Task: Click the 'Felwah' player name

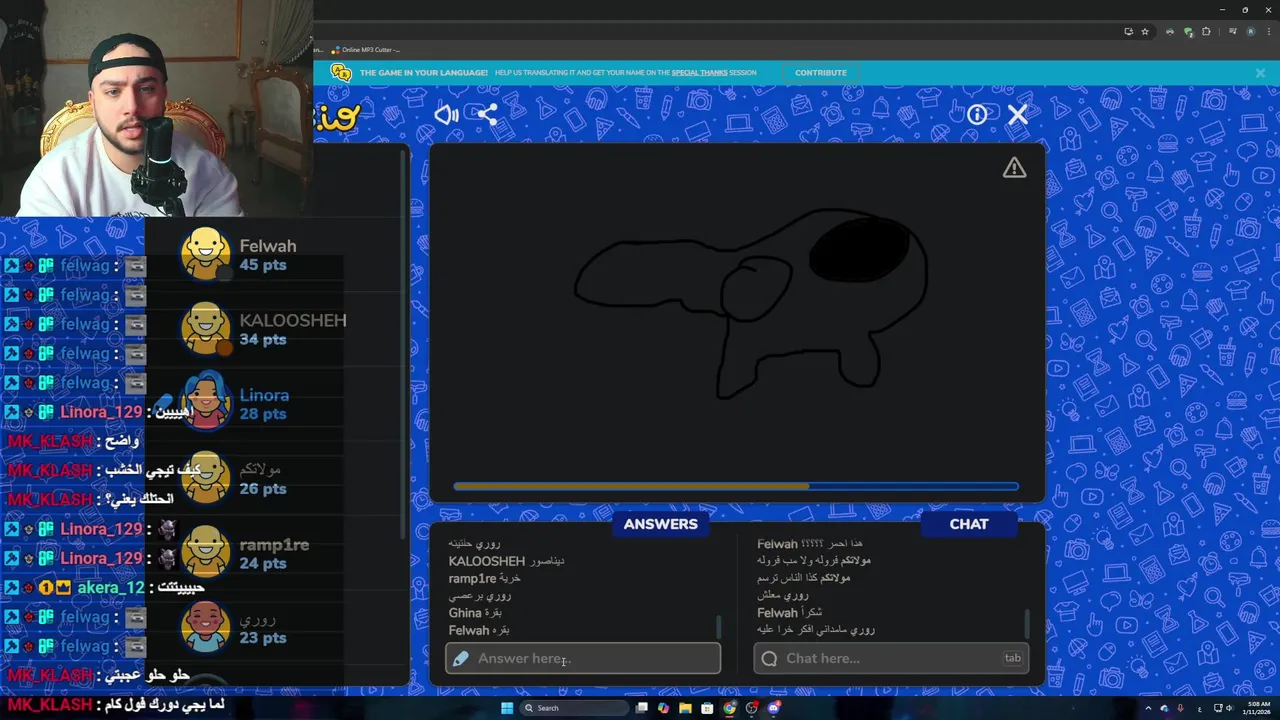Action: click(267, 246)
